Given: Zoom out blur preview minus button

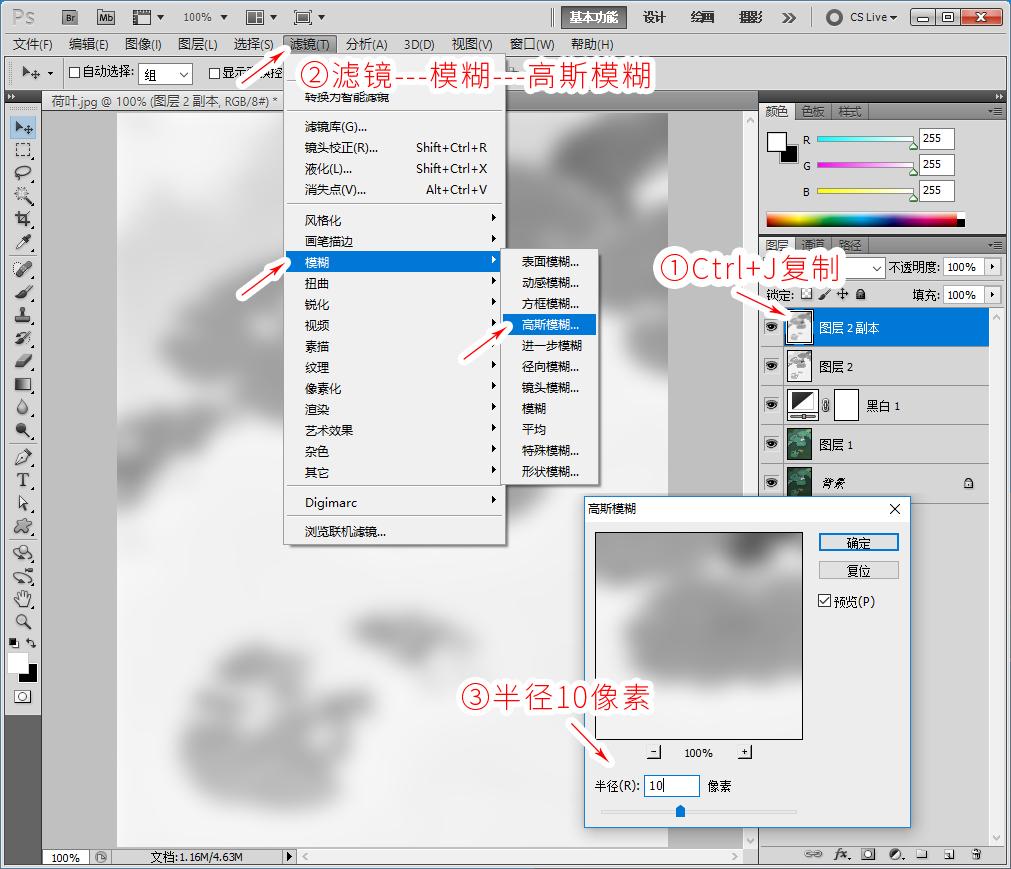Looking at the screenshot, I should (x=654, y=752).
